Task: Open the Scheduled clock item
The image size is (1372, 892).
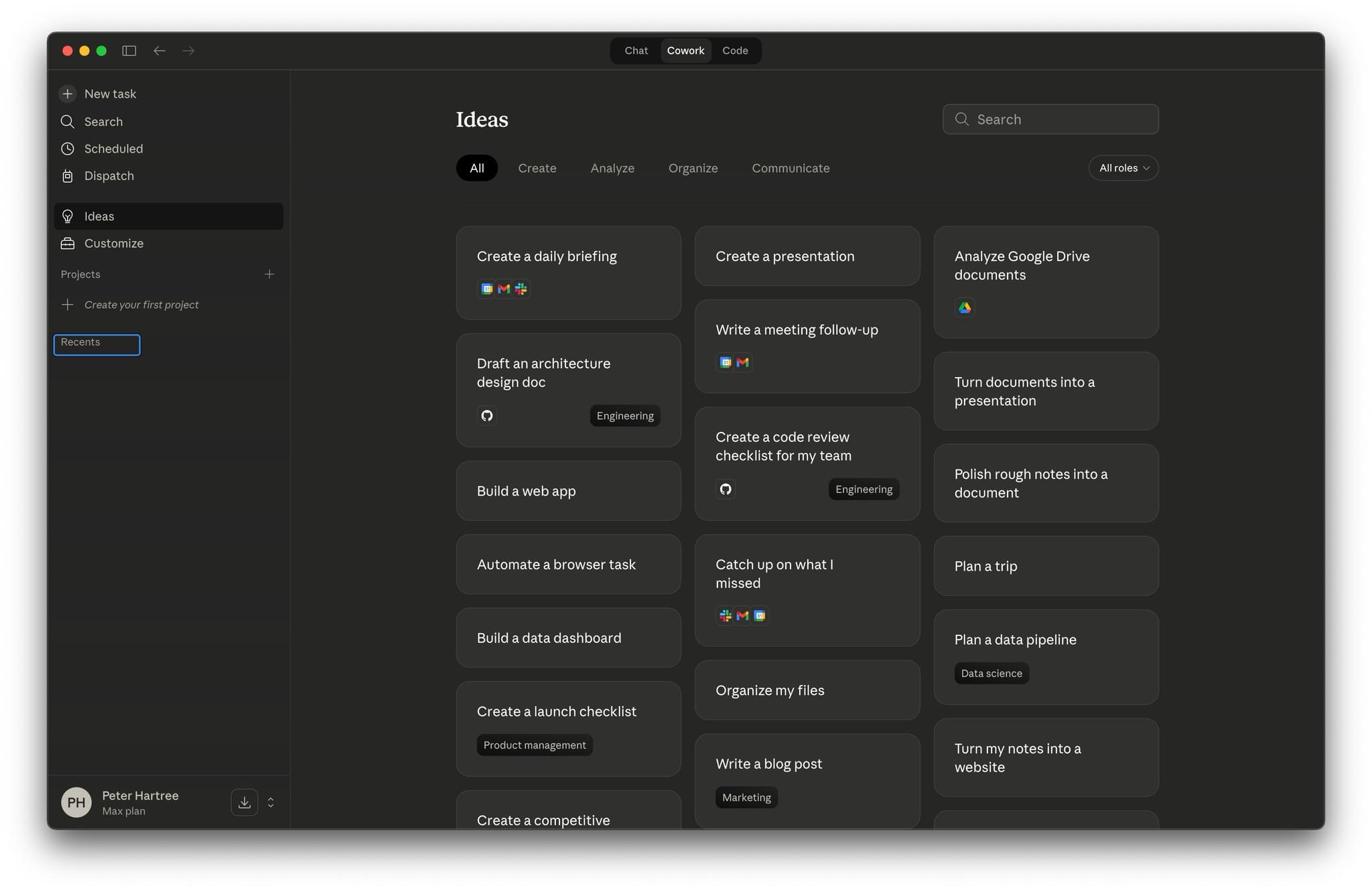Action: coord(168,149)
